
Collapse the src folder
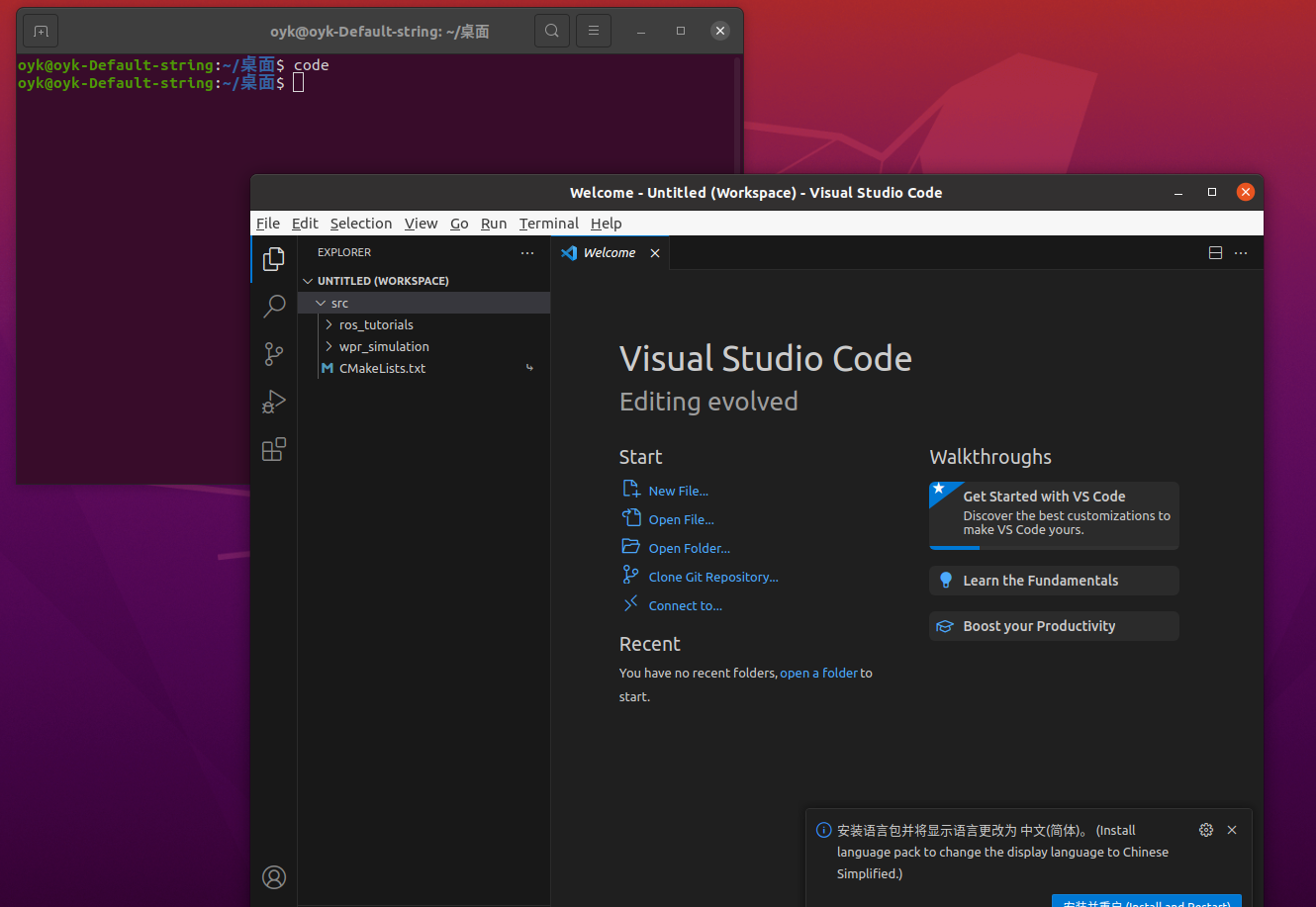320,304
